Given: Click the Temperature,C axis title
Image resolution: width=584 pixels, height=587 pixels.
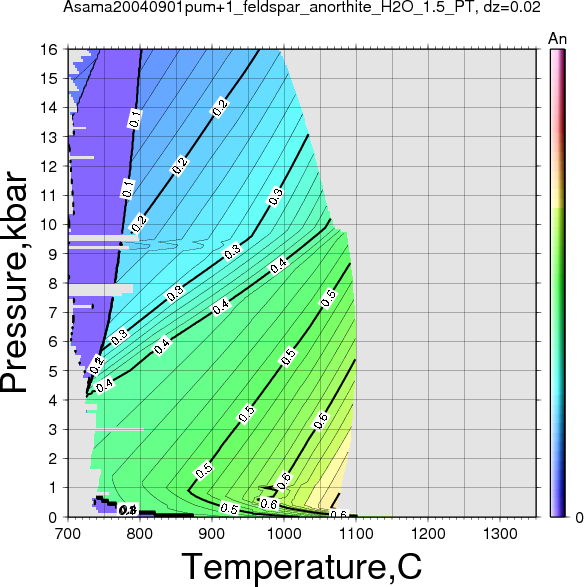Looking at the screenshot, I should (x=302, y=567).
